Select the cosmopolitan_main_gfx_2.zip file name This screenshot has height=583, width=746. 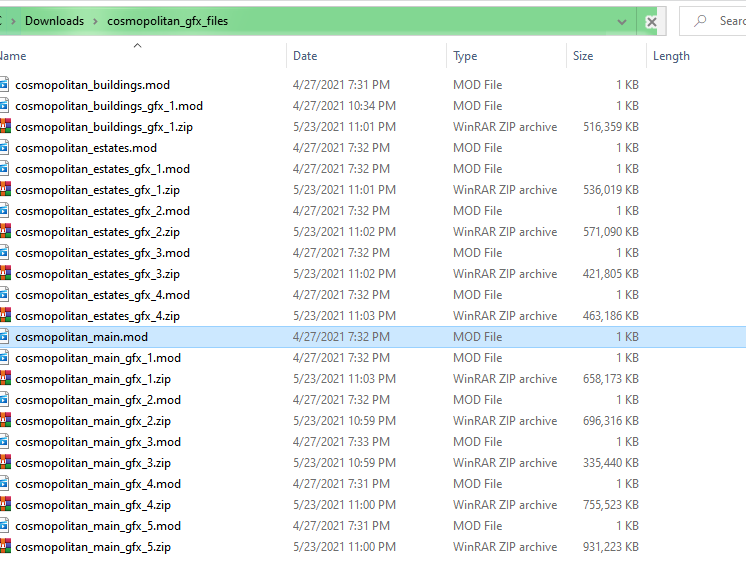click(93, 421)
